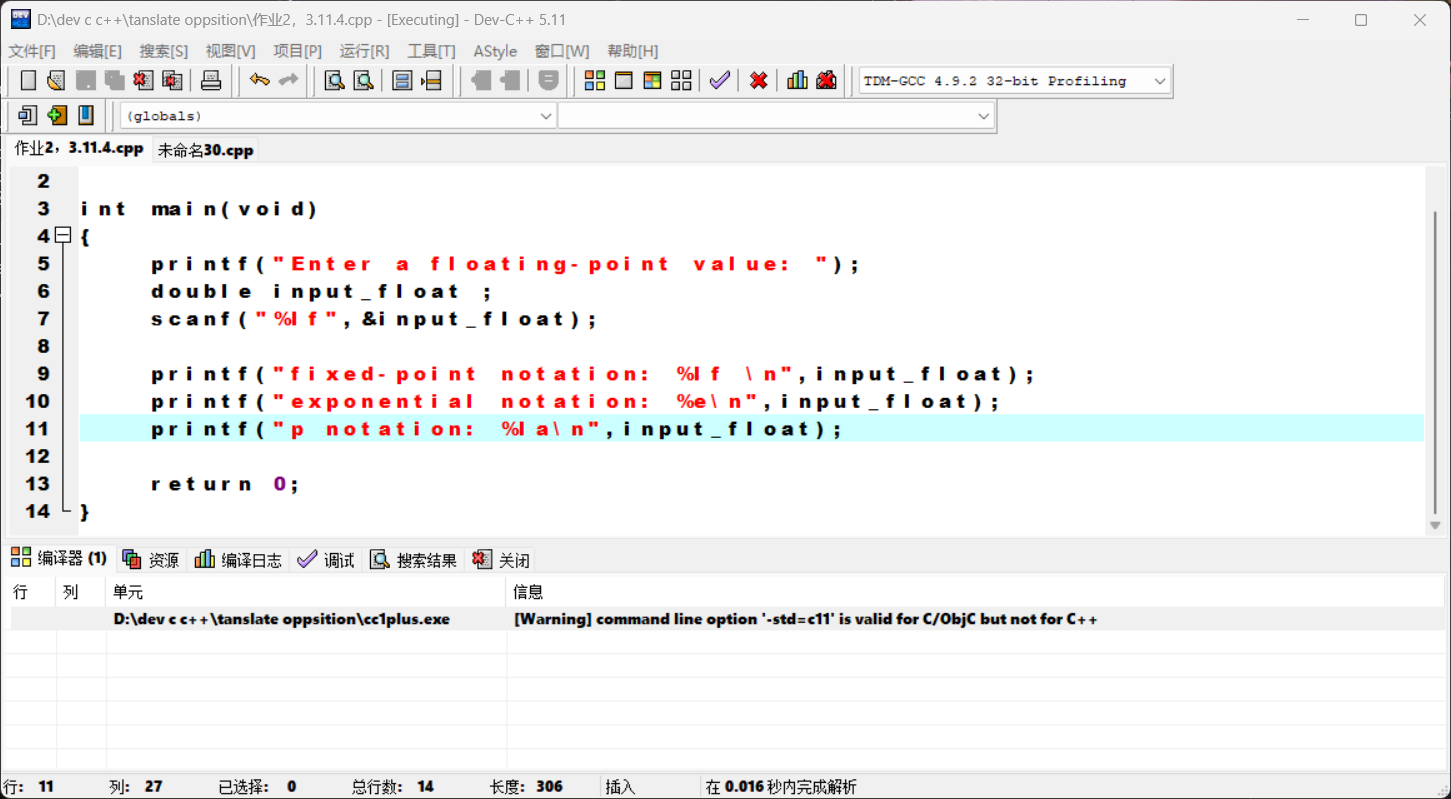The height and width of the screenshot is (799, 1451).
Task: Click the 列 column header
Action: (81, 592)
